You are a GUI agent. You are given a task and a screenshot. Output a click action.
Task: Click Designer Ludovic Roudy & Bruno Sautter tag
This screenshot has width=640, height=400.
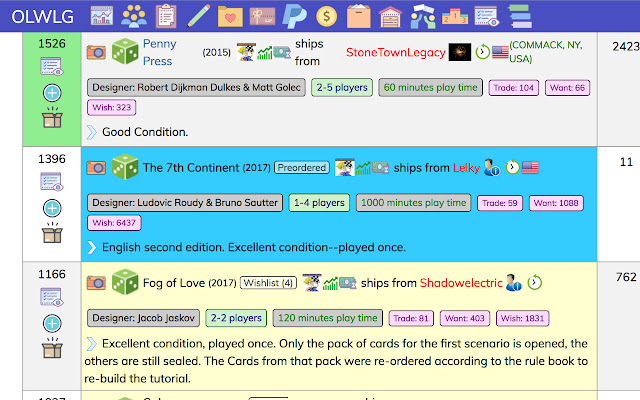185,202
